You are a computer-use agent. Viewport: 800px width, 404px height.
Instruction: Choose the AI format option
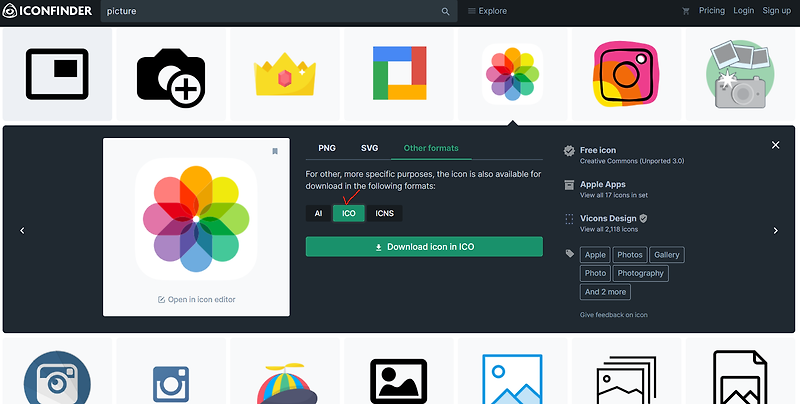(x=318, y=213)
